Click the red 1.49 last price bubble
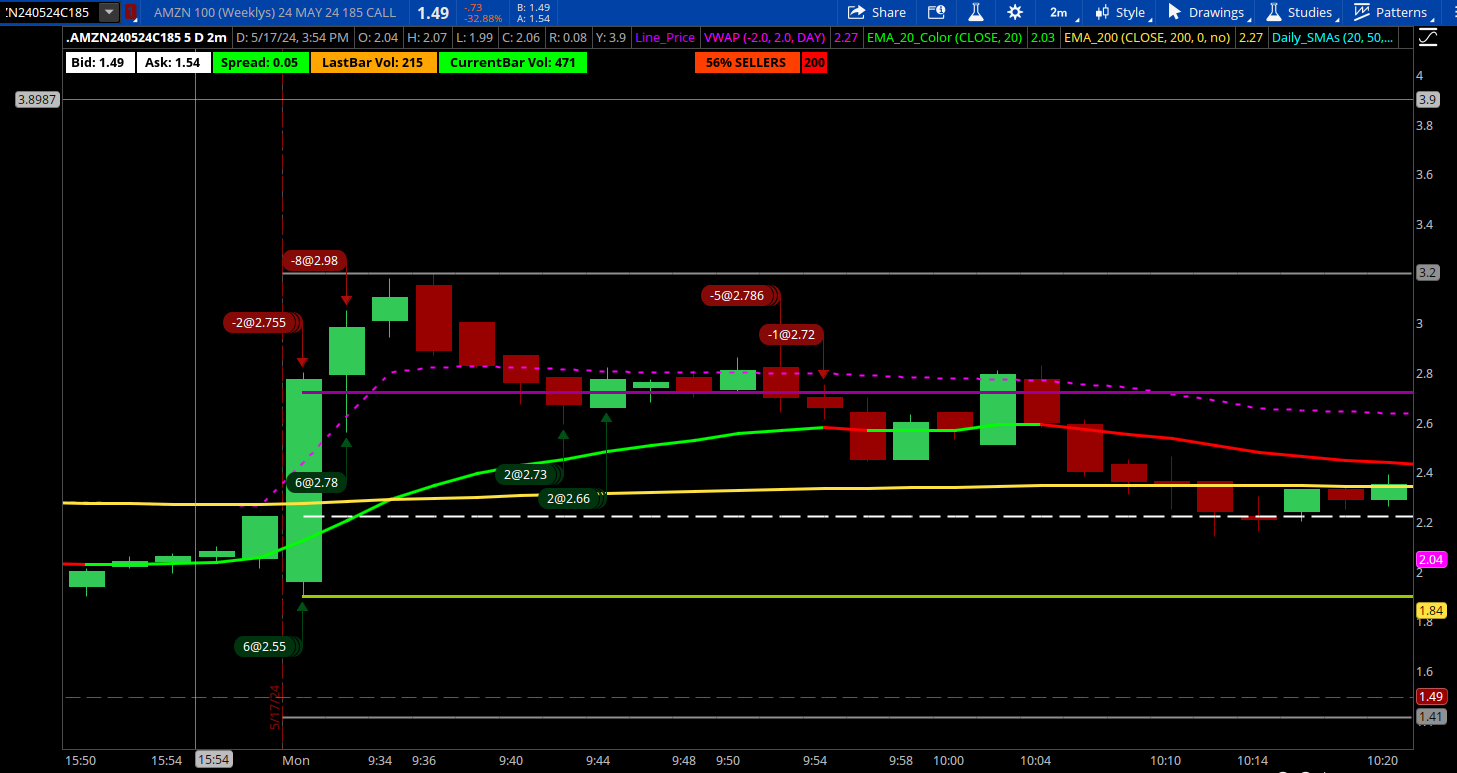 (1431, 697)
